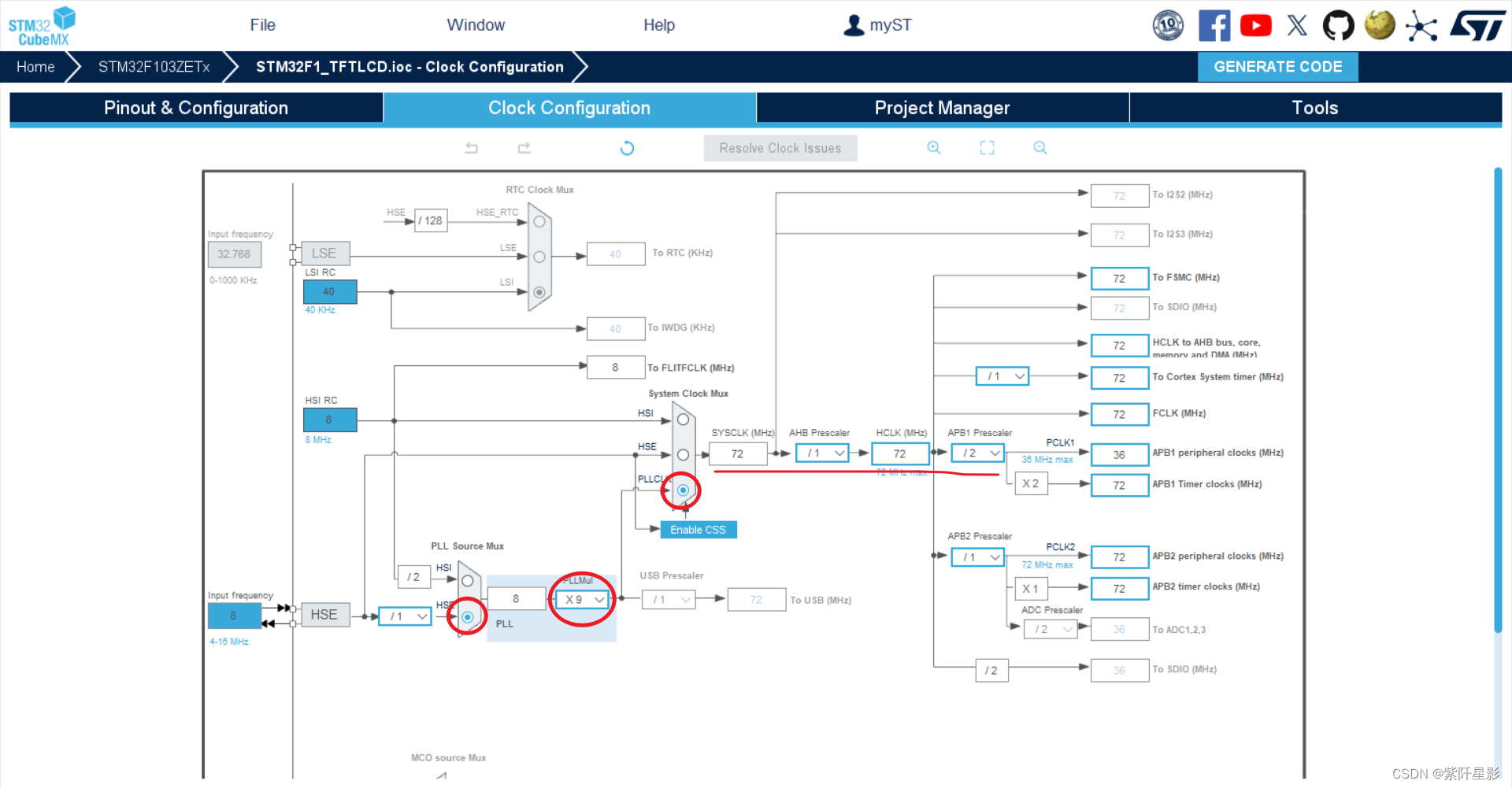Open the Help menu
Viewport: 1512px width, 788px height.
tap(659, 25)
